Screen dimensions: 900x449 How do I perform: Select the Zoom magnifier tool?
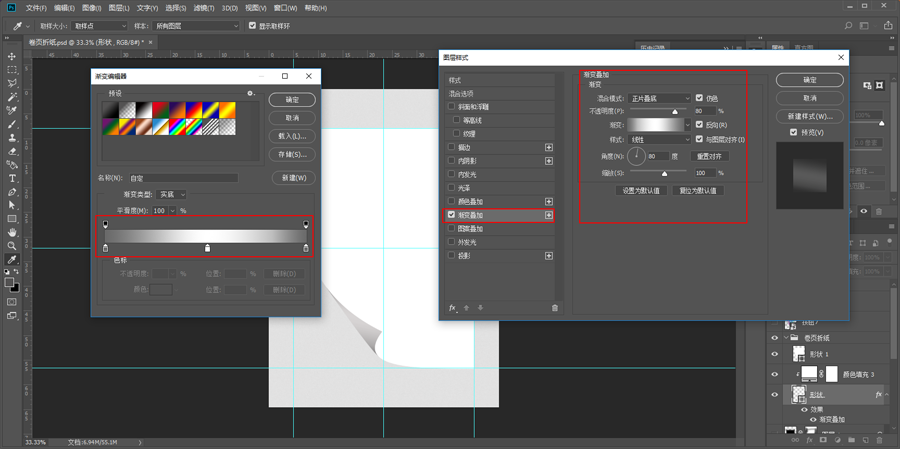pyautogui.click(x=12, y=246)
